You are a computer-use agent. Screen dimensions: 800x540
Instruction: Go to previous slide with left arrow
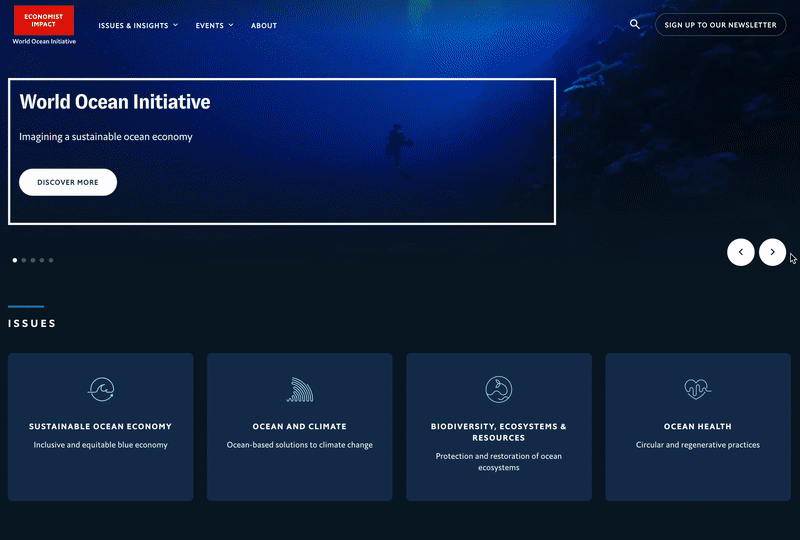(741, 252)
